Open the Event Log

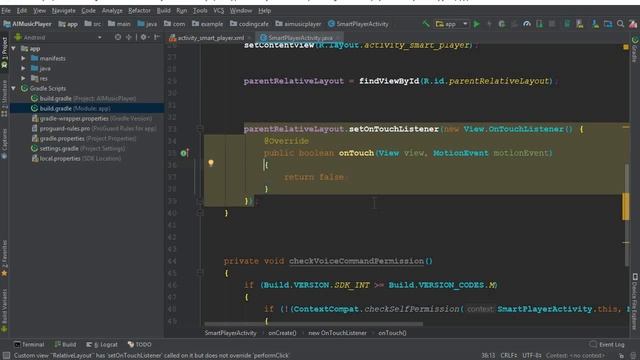coord(607,344)
